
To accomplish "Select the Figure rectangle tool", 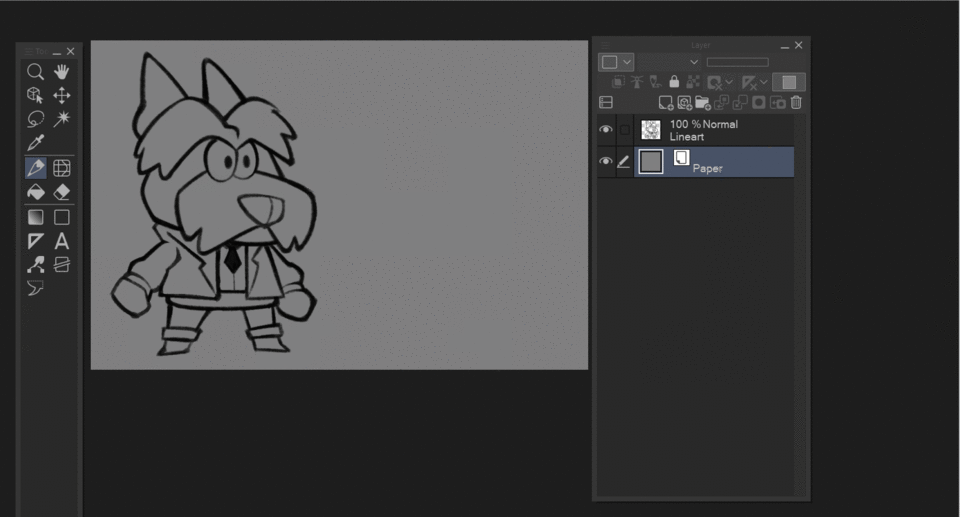I will (x=61, y=217).
